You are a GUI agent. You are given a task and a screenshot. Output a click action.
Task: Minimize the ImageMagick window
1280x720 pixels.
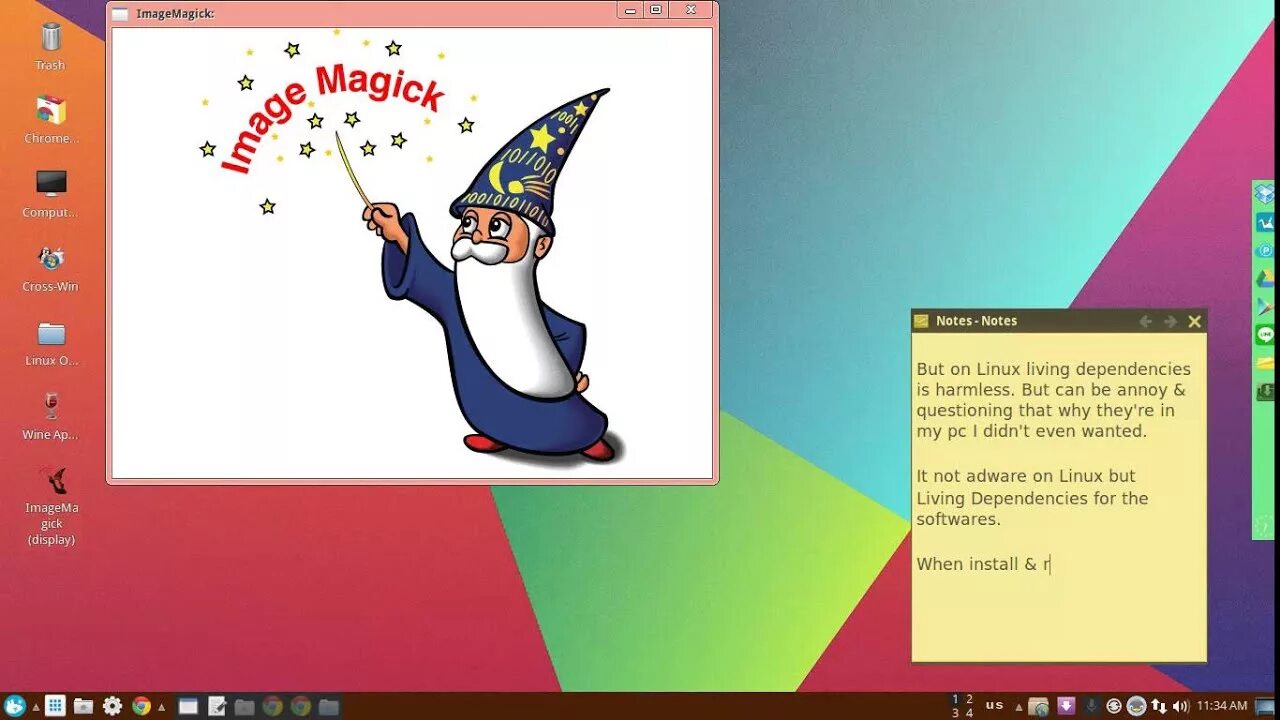tap(630, 11)
